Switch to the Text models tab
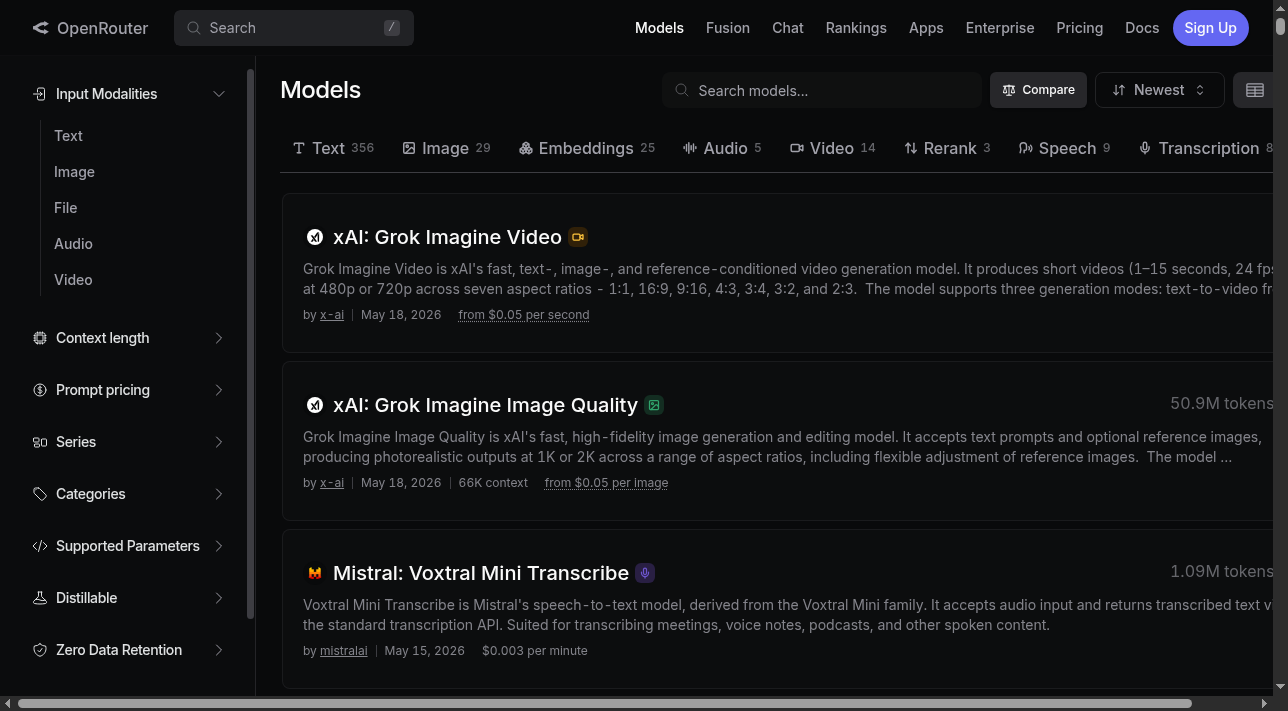 (333, 148)
